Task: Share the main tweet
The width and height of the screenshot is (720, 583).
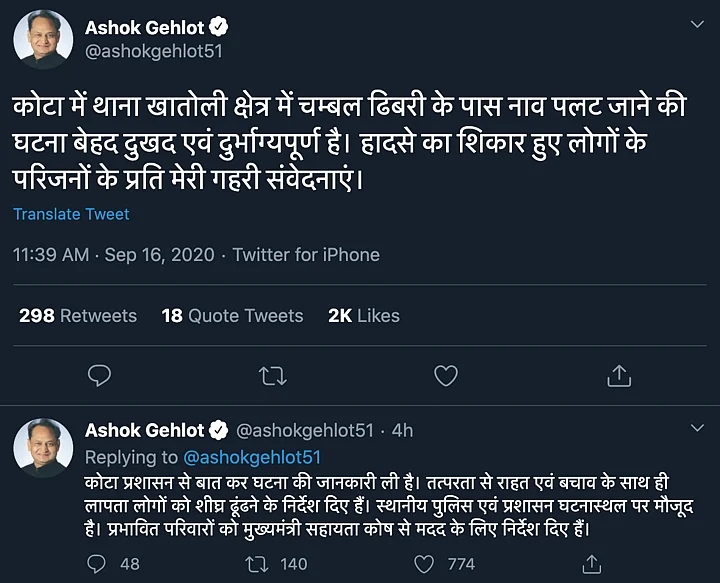Action: [x=619, y=375]
